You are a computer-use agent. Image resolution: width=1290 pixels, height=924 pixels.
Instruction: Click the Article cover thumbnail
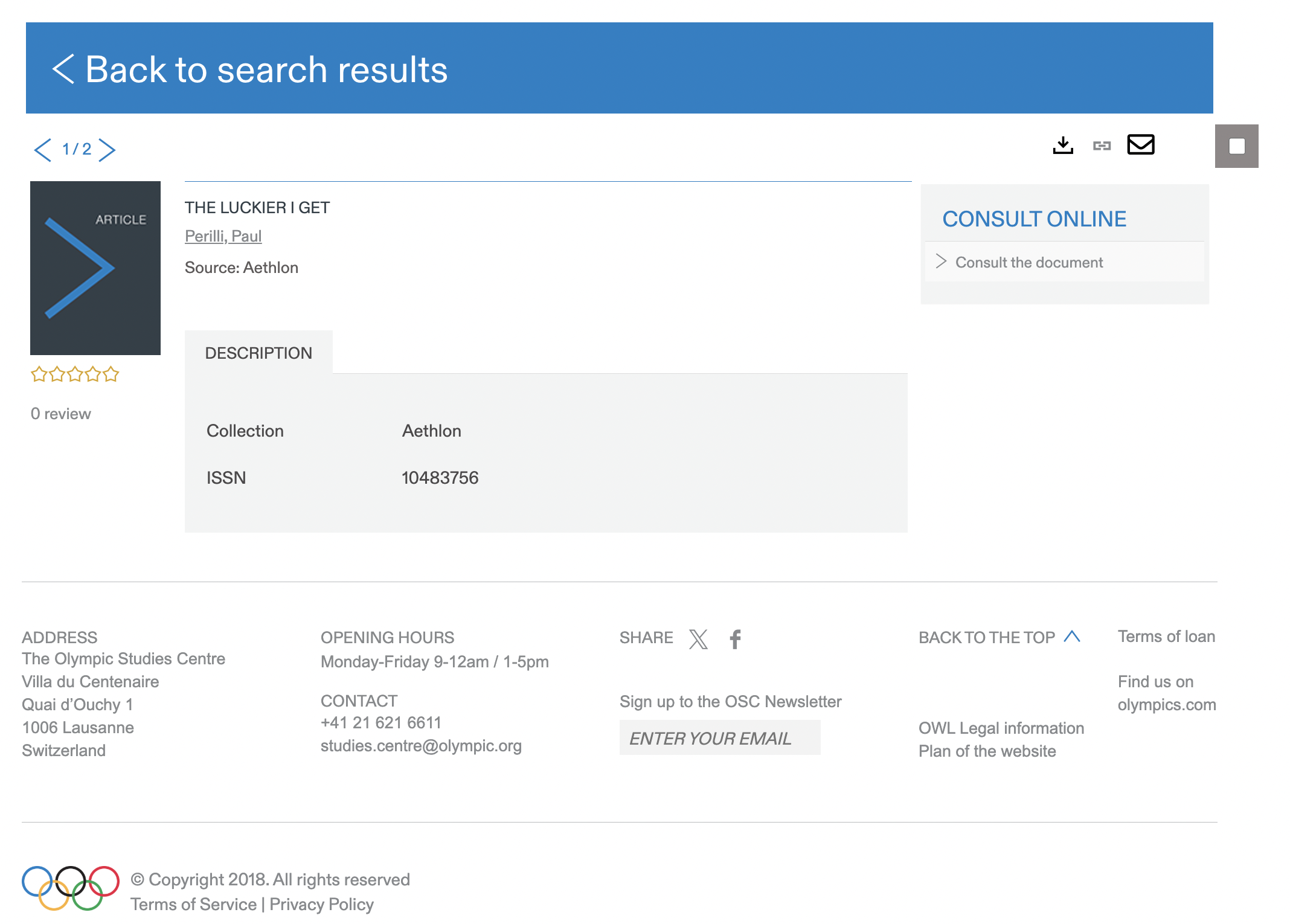pyautogui.click(x=95, y=268)
